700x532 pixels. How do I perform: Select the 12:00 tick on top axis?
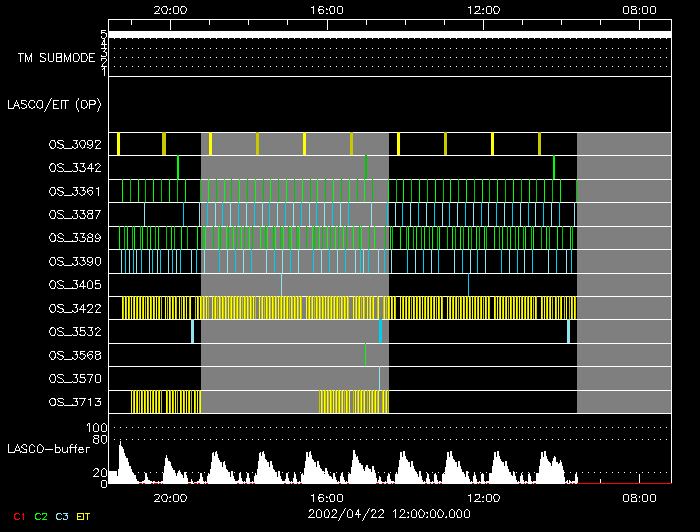(483, 9)
